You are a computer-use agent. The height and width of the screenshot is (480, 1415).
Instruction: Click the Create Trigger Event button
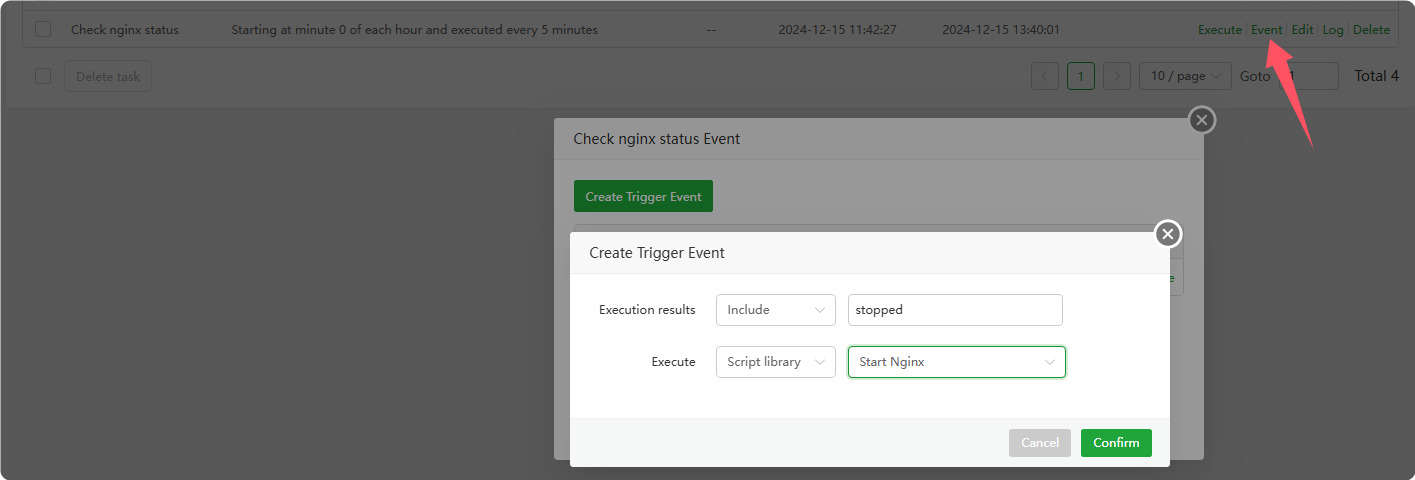[643, 197]
